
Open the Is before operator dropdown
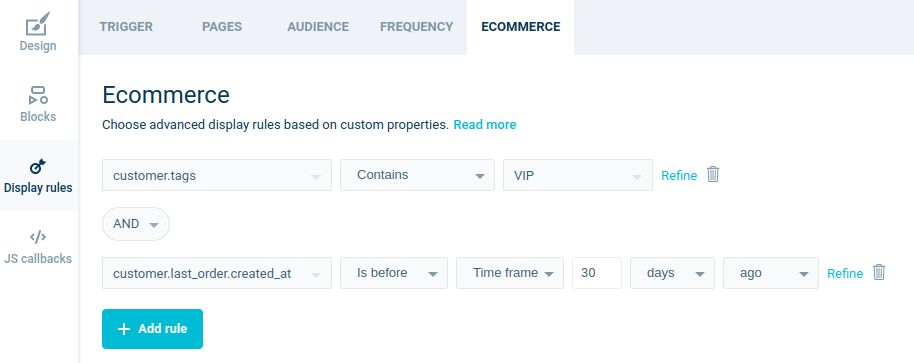(394, 273)
